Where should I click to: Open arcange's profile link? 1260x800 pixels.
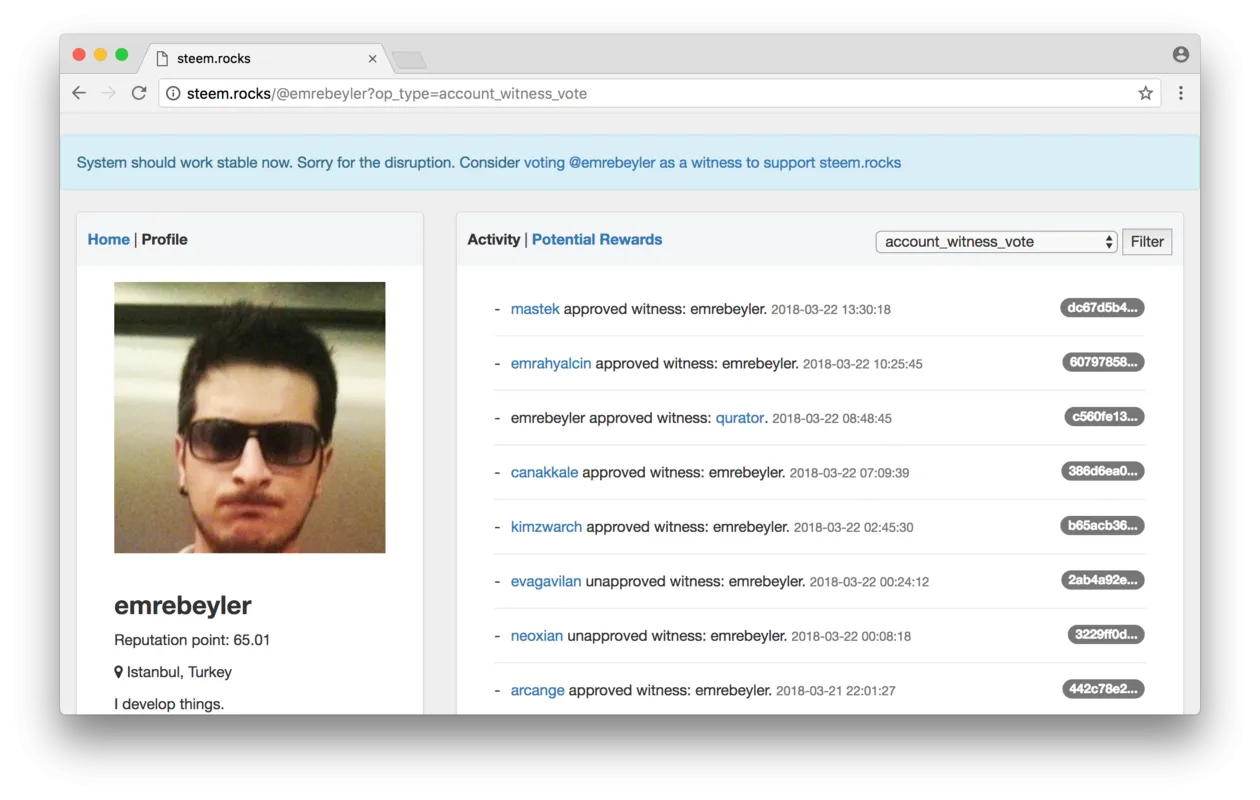point(537,690)
